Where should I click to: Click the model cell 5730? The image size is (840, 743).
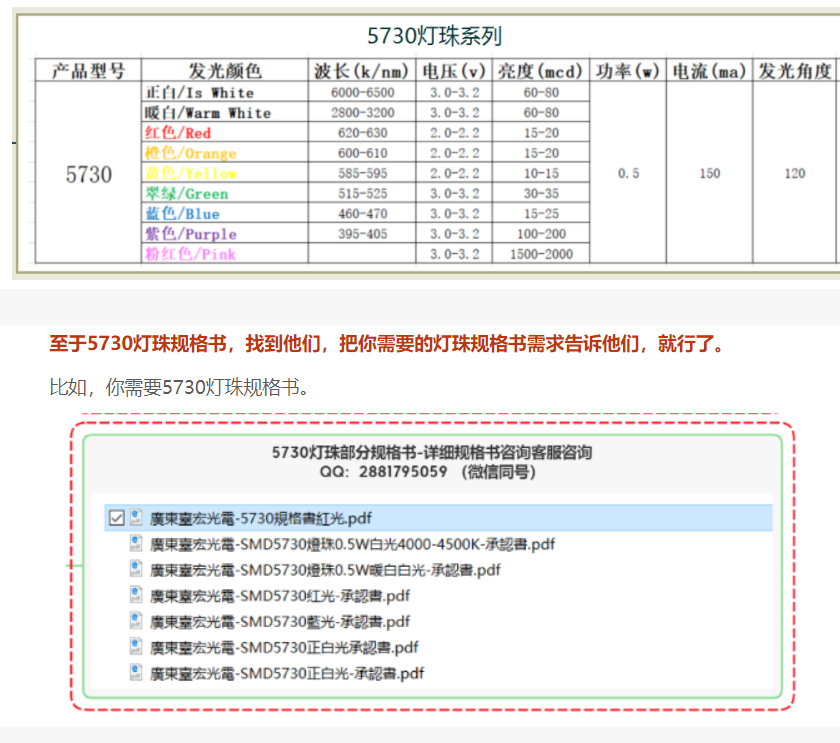89,174
